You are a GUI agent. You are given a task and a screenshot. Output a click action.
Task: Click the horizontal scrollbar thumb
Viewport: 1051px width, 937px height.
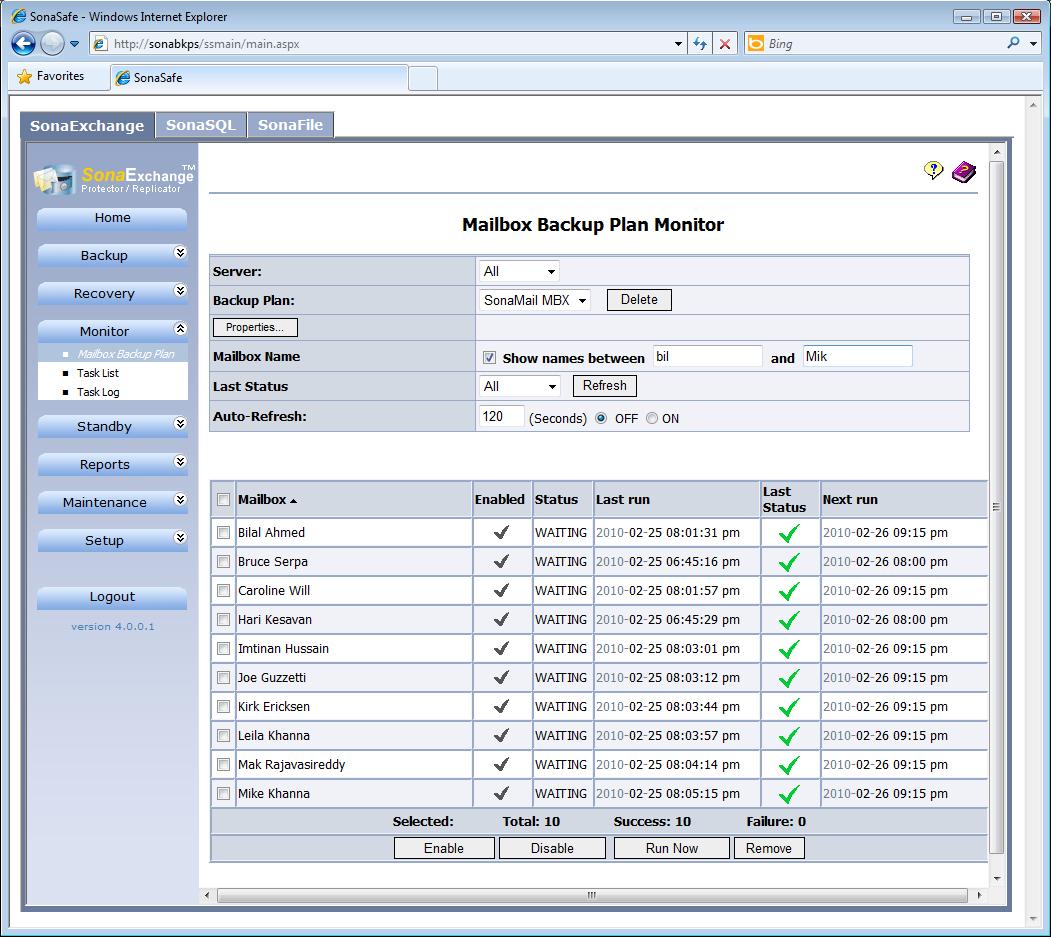[591, 895]
